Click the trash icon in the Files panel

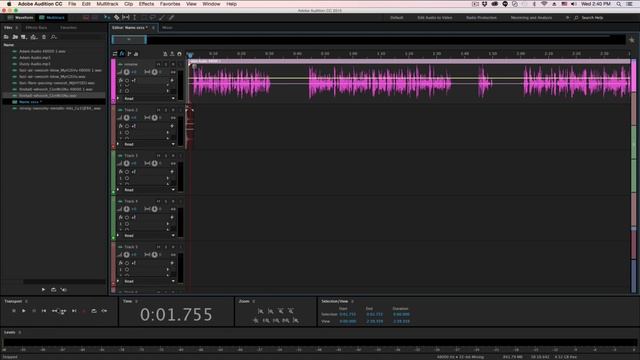point(44,37)
